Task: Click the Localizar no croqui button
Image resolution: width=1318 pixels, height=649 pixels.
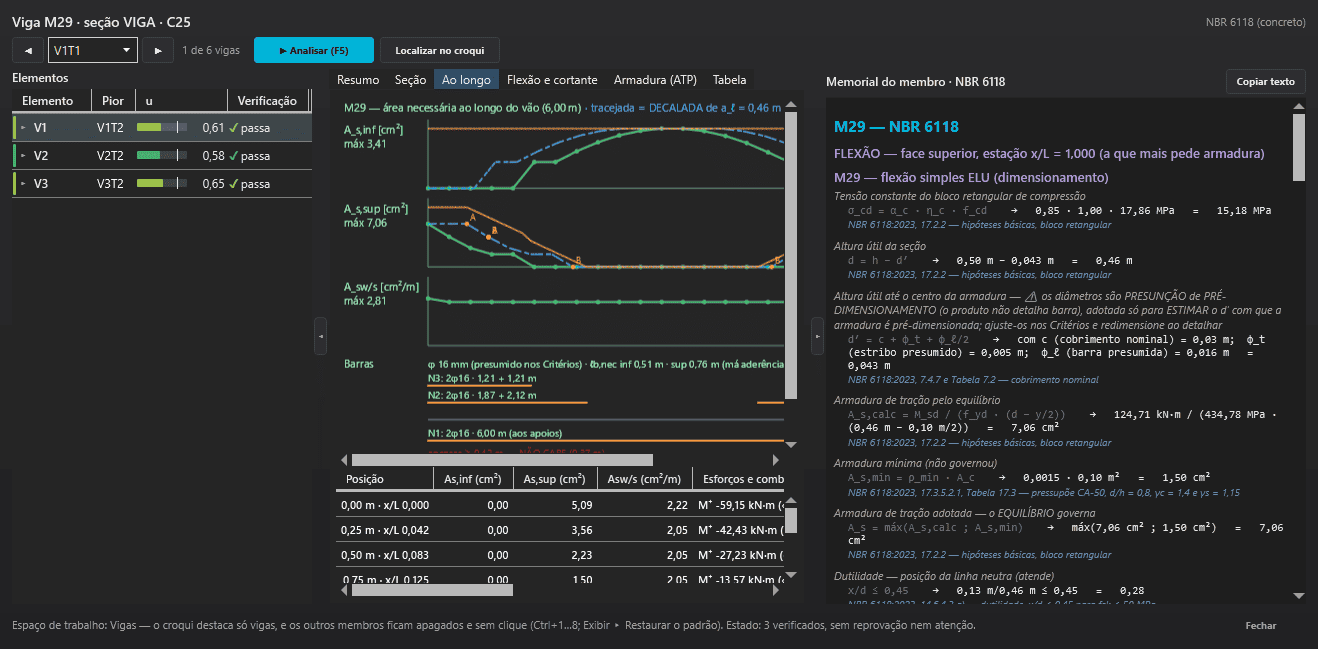Action: (440, 50)
